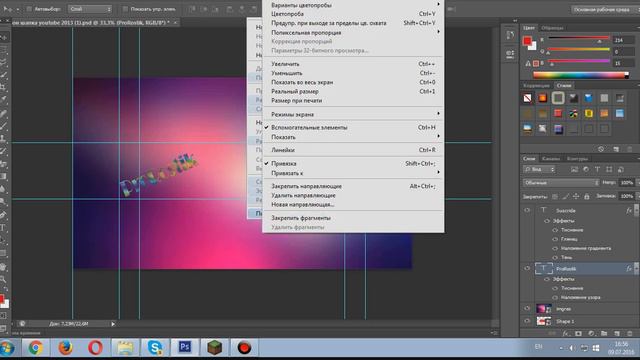Hide the Subscribe text layer
The width and height of the screenshot is (640, 360).
pyautogui.click(x=527, y=210)
